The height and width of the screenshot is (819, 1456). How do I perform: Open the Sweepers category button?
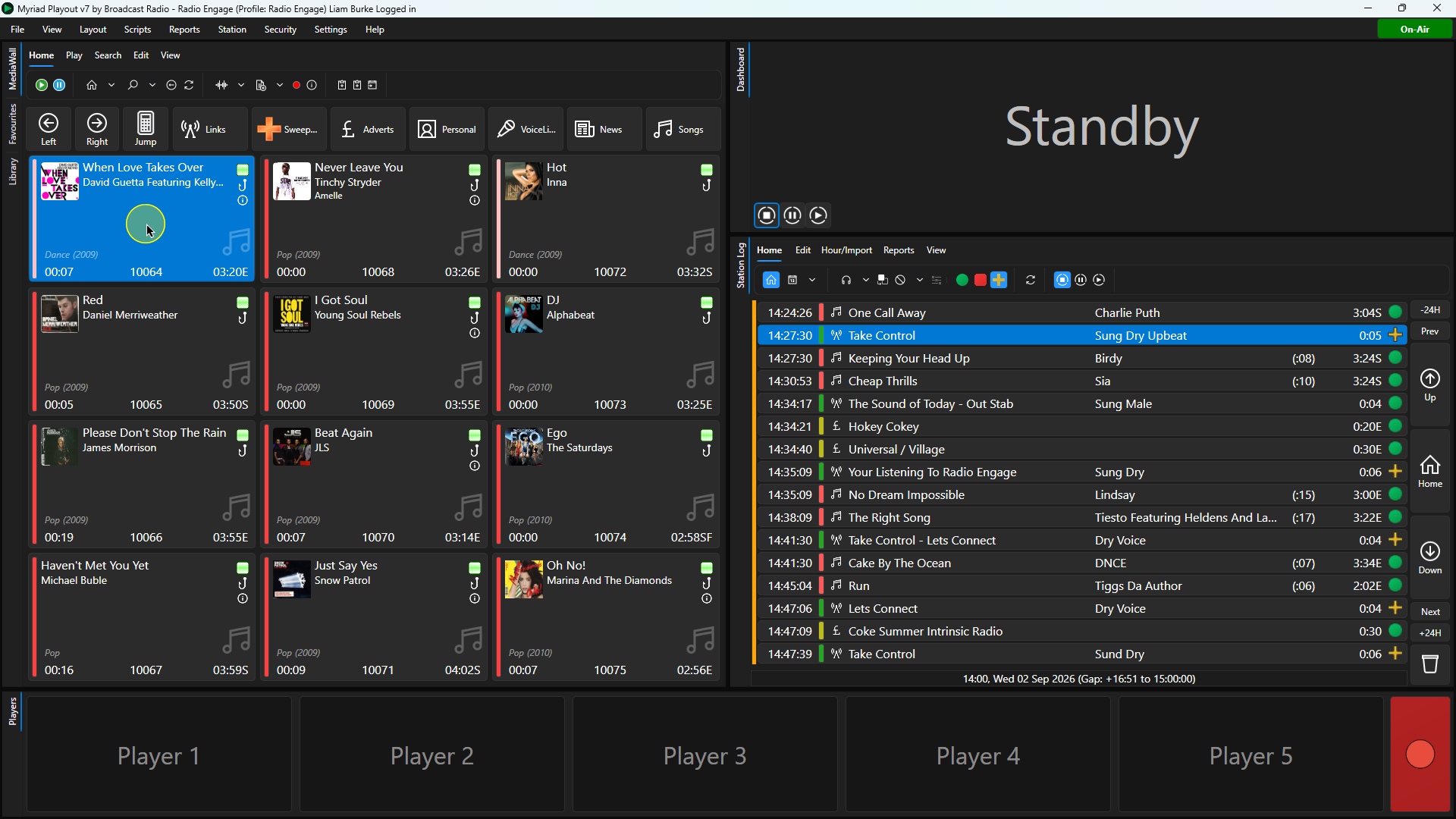coord(289,129)
